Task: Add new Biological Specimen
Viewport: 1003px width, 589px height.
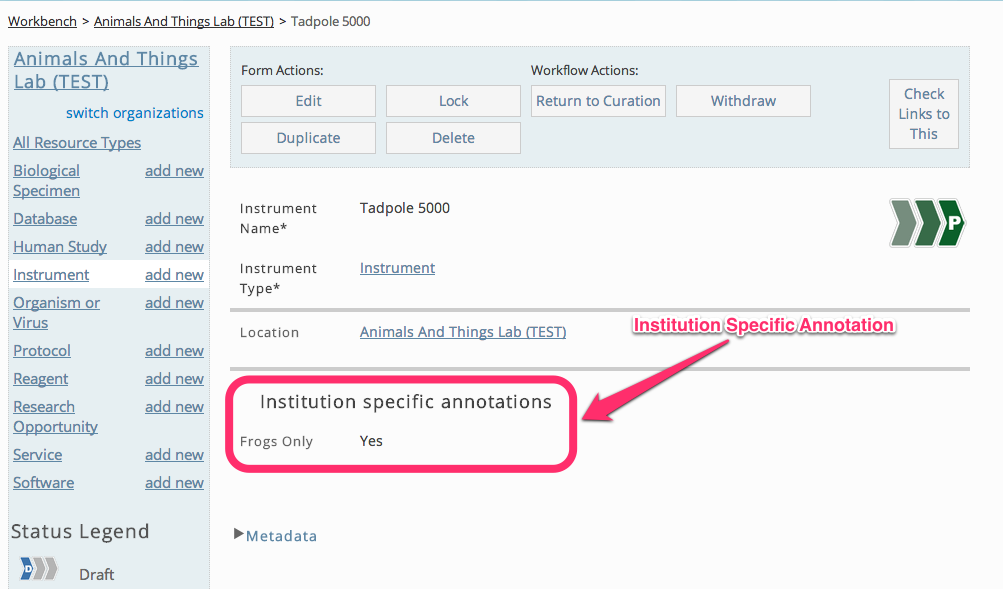Action: click(174, 171)
